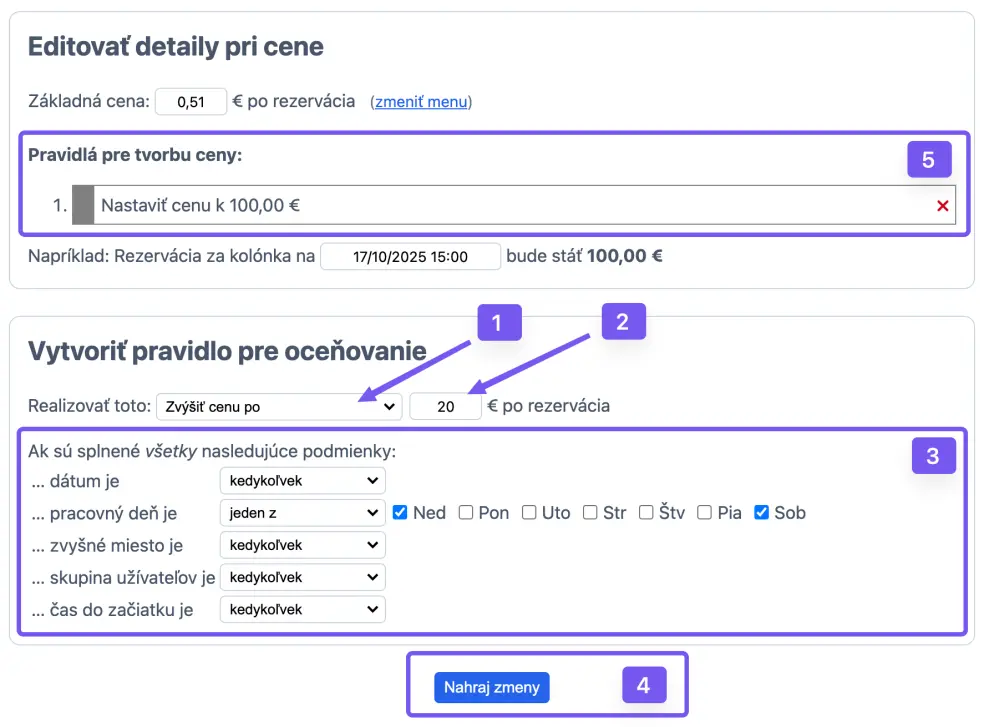984x727 pixels.
Task: Enable the Pon weekday checkbox
Action: click(466, 513)
